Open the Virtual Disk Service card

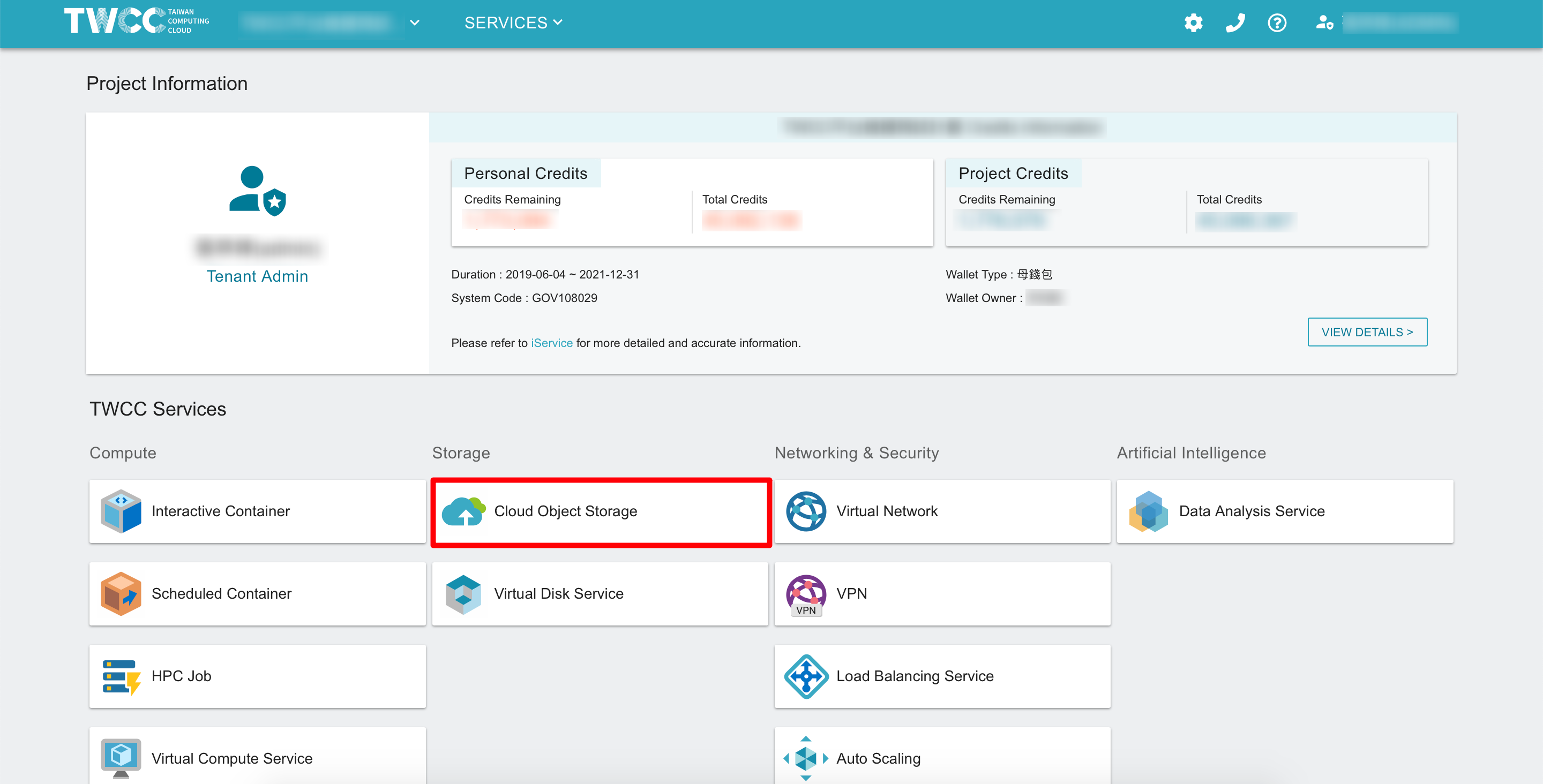600,593
